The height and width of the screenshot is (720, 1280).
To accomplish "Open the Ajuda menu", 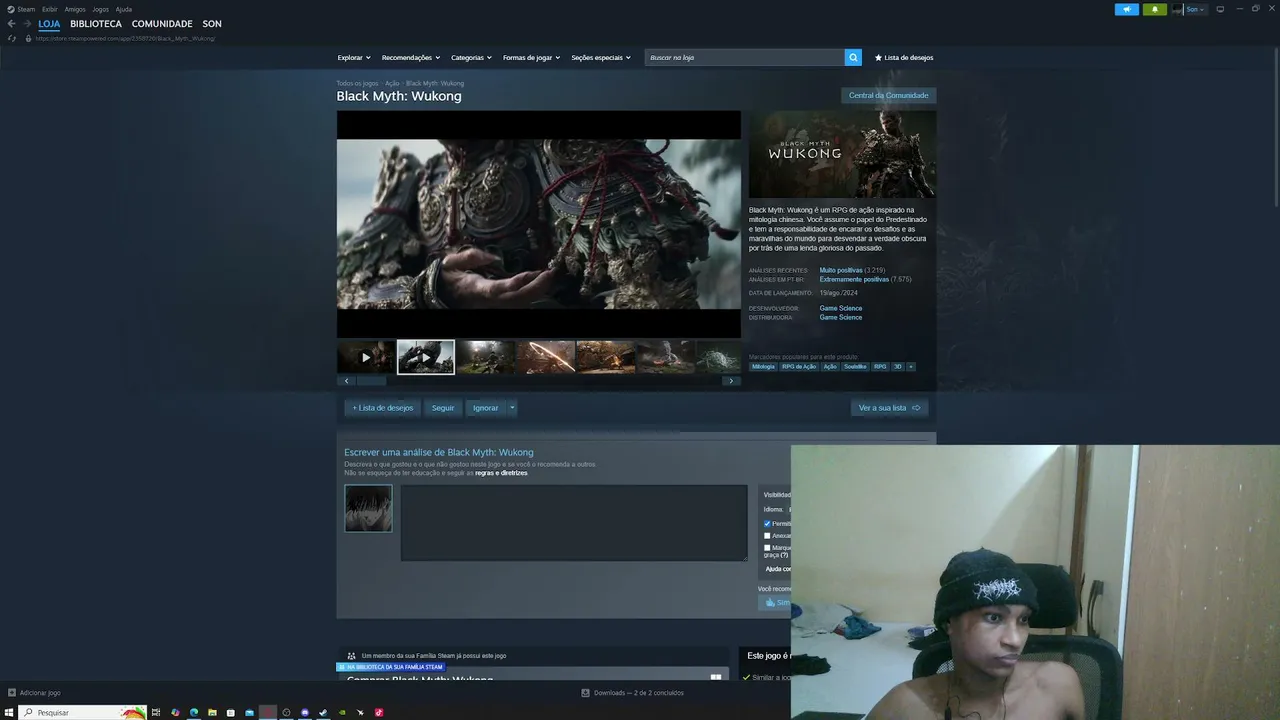I will (124, 9).
